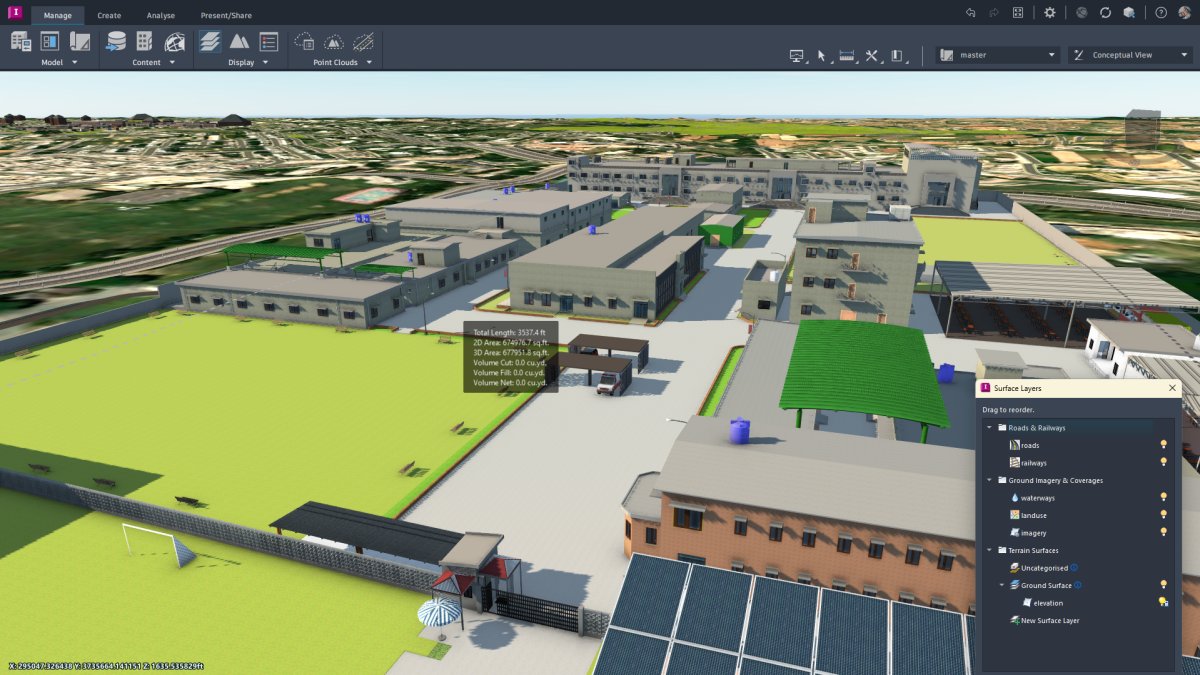Open the master proposal dropdown

pos(998,55)
